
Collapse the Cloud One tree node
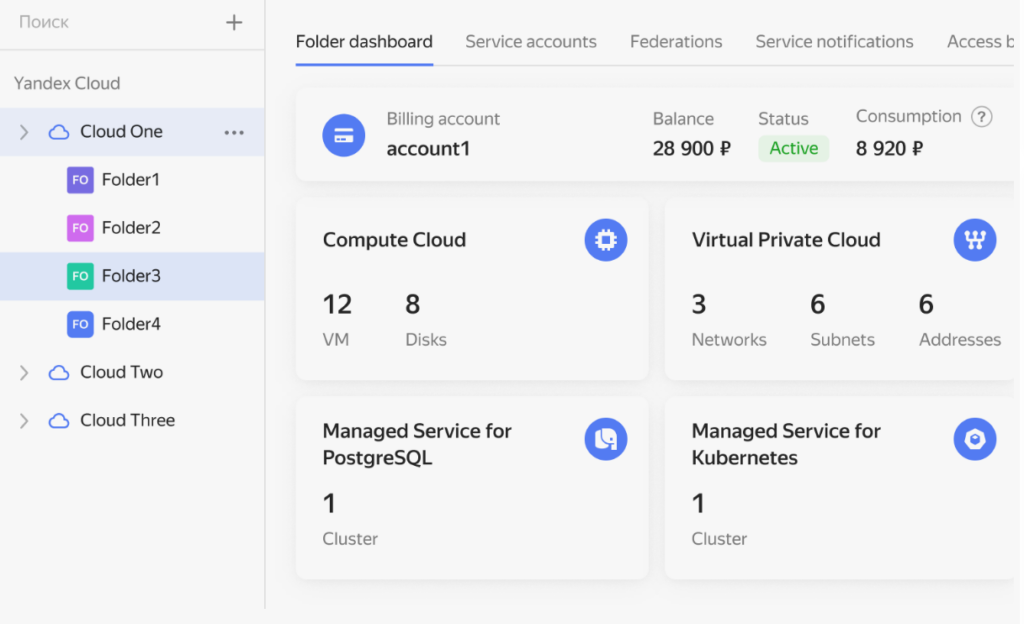click(x=22, y=131)
